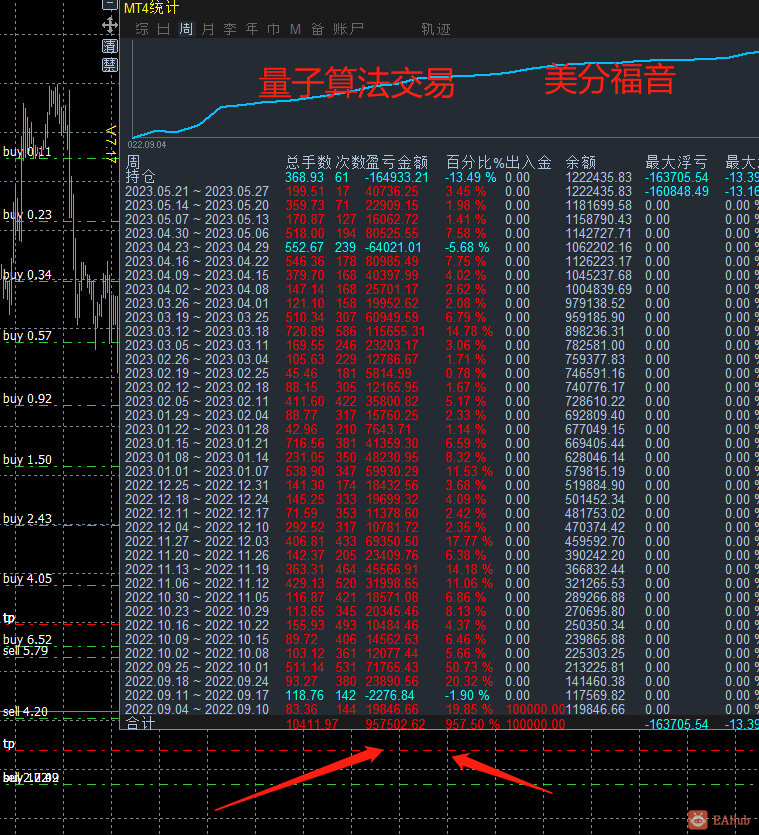Click the sell 4.20 order label on the chart

coord(25,711)
